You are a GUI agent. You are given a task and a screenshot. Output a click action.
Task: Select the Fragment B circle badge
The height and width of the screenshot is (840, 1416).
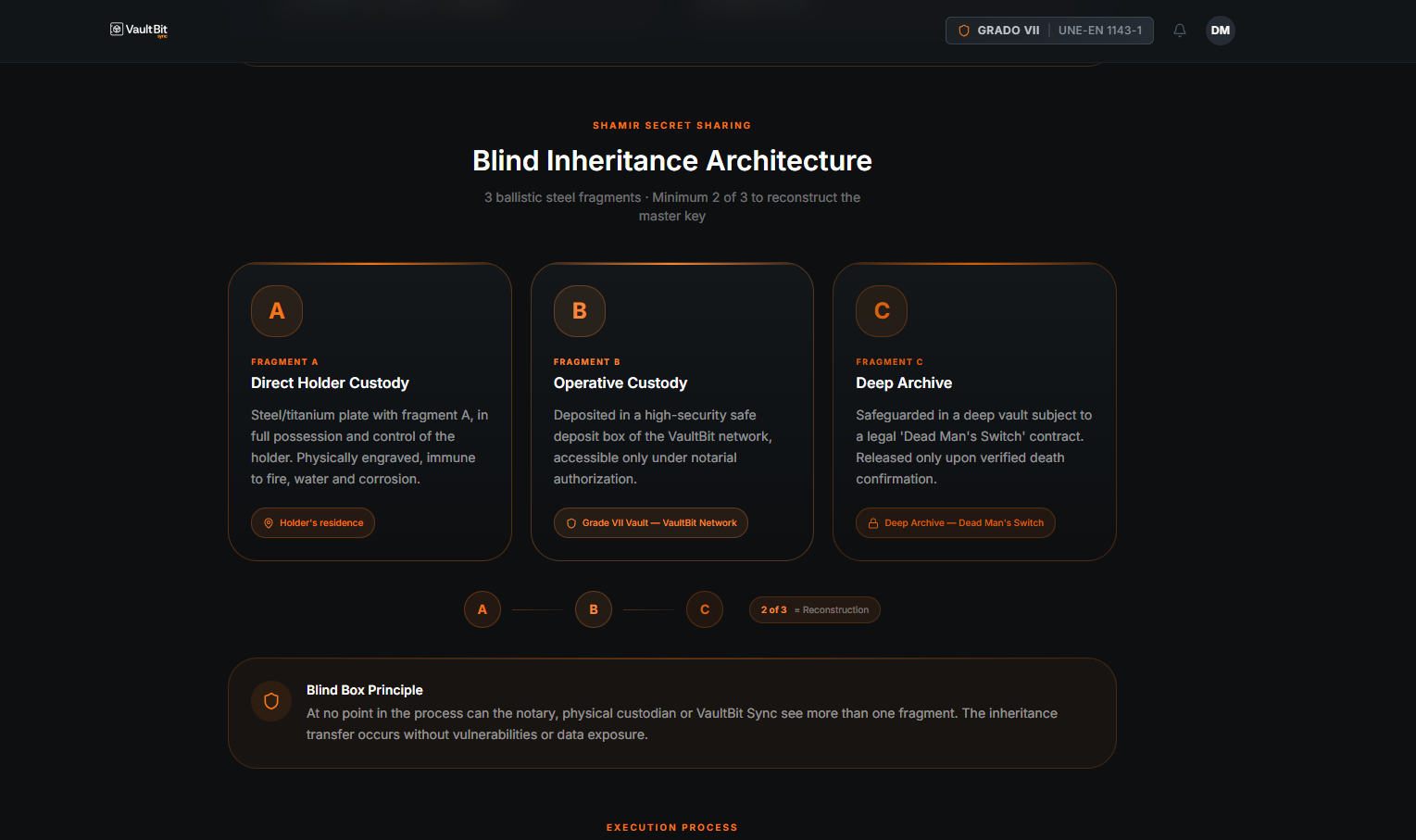(x=579, y=311)
